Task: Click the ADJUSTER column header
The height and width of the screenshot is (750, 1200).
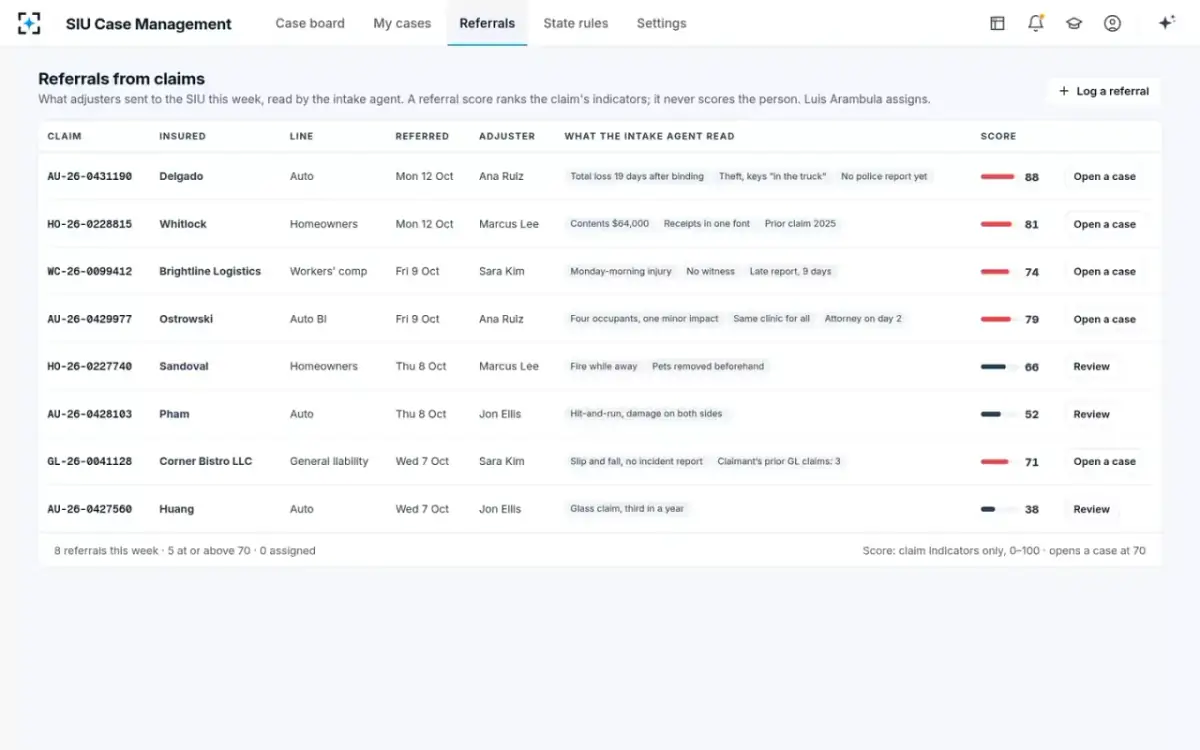Action: point(507,136)
